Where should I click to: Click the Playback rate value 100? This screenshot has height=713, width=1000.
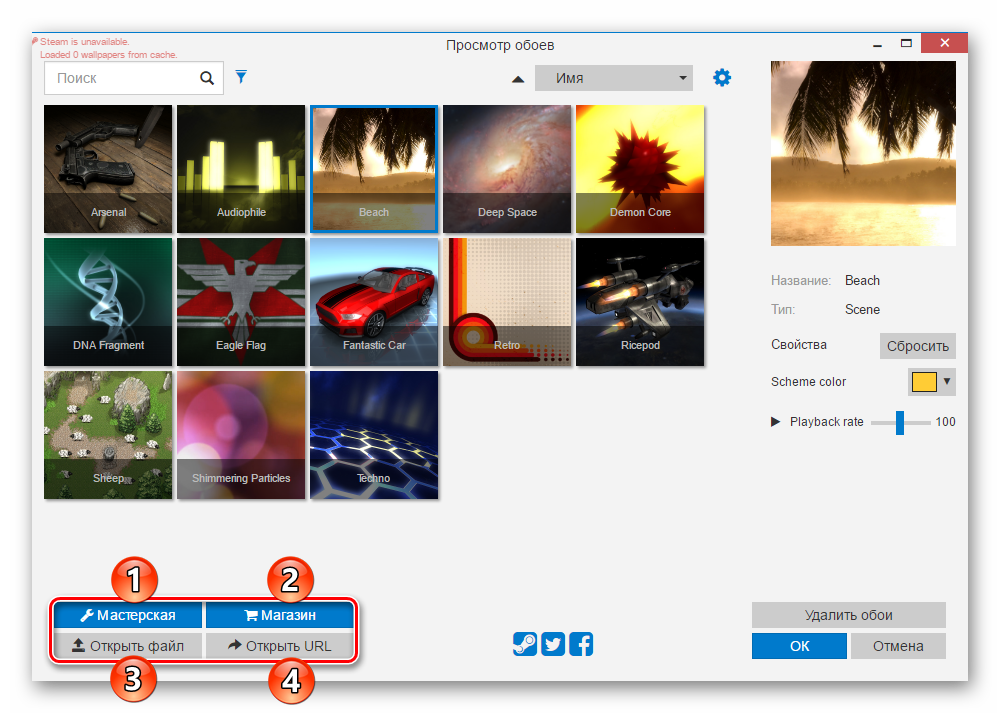[945, 422]
